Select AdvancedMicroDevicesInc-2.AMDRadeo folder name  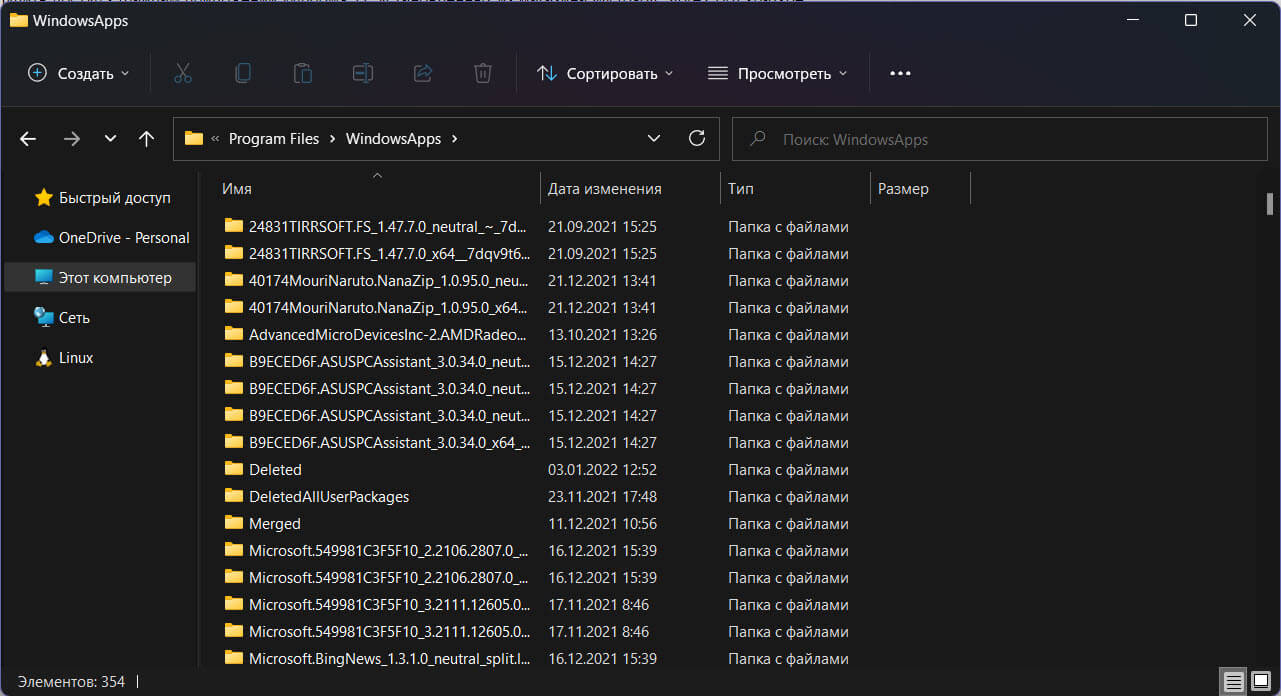[x=389, y=334]
